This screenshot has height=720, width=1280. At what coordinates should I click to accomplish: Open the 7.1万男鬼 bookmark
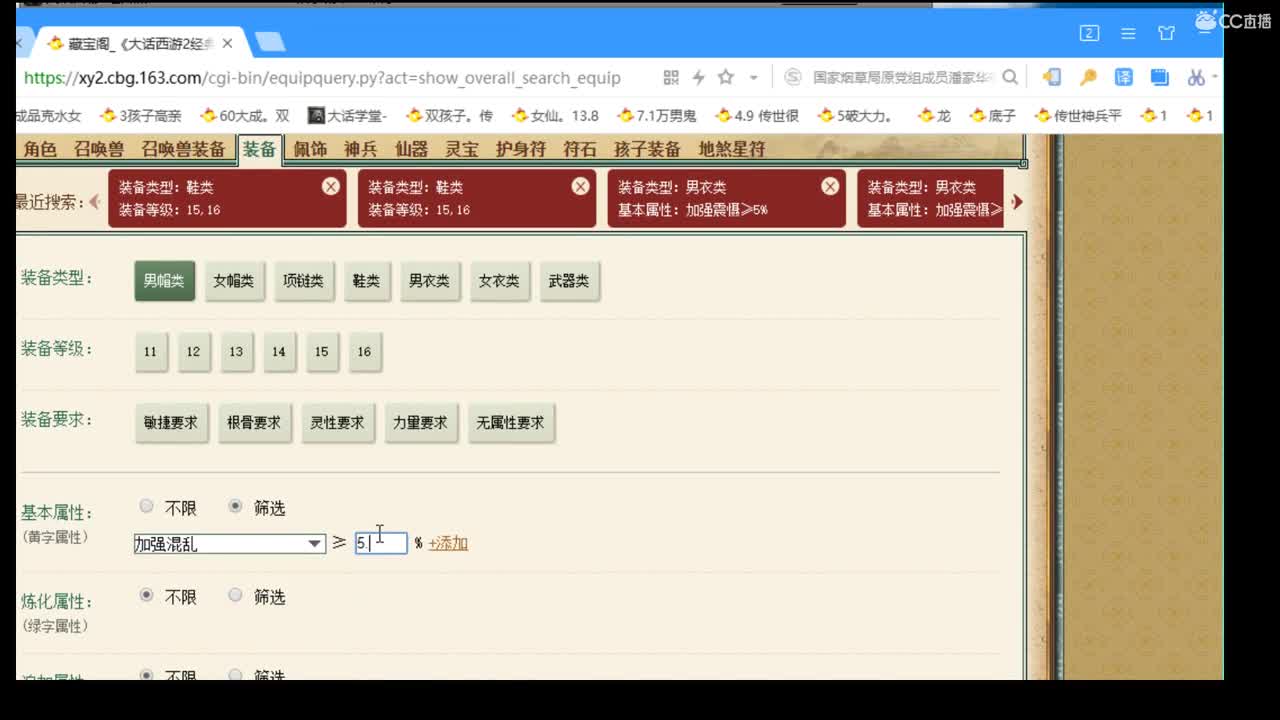[x=657, y=115]
